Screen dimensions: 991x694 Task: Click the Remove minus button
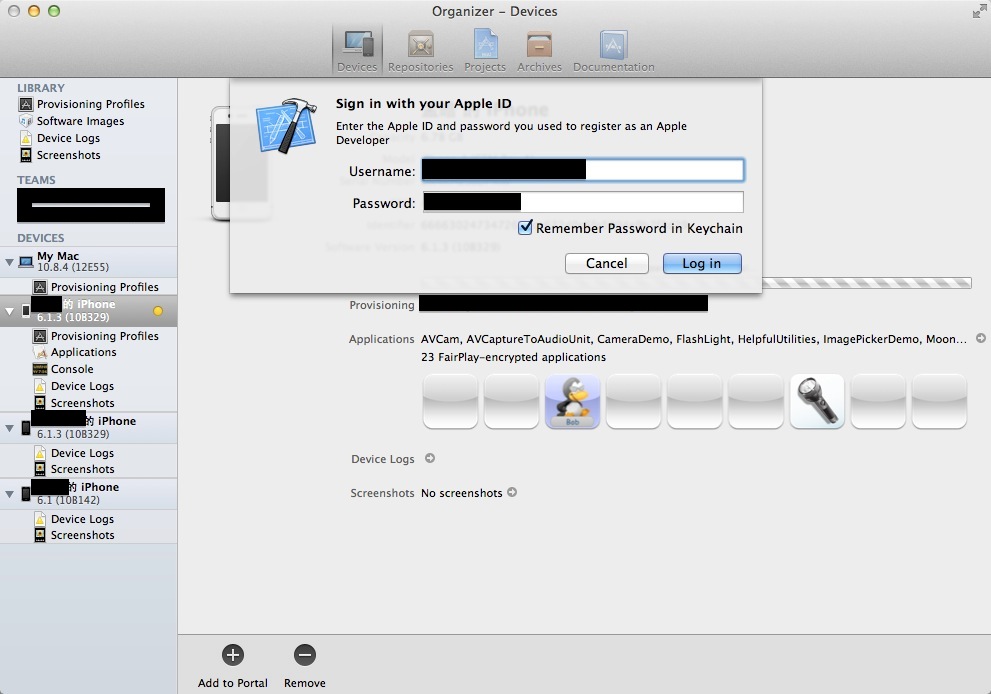(x=305, y=655)
